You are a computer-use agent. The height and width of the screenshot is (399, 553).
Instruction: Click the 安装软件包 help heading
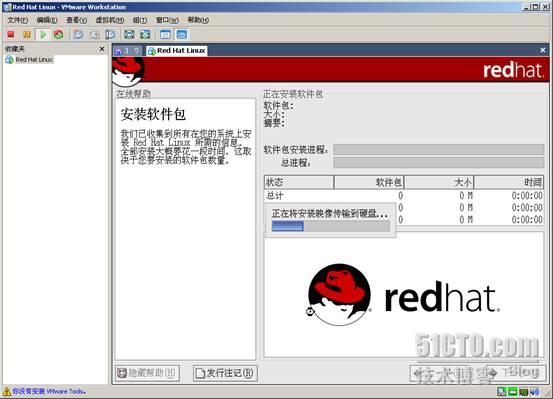click(x=153, y=114)
